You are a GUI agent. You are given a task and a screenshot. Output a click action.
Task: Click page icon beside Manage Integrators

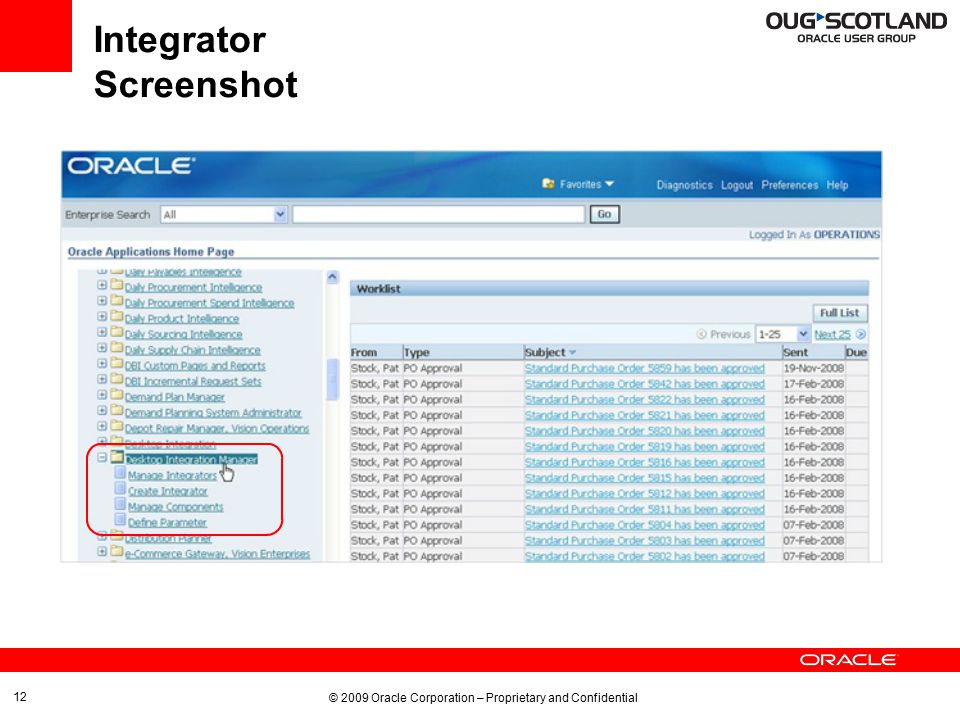click(x=120, y=473)
